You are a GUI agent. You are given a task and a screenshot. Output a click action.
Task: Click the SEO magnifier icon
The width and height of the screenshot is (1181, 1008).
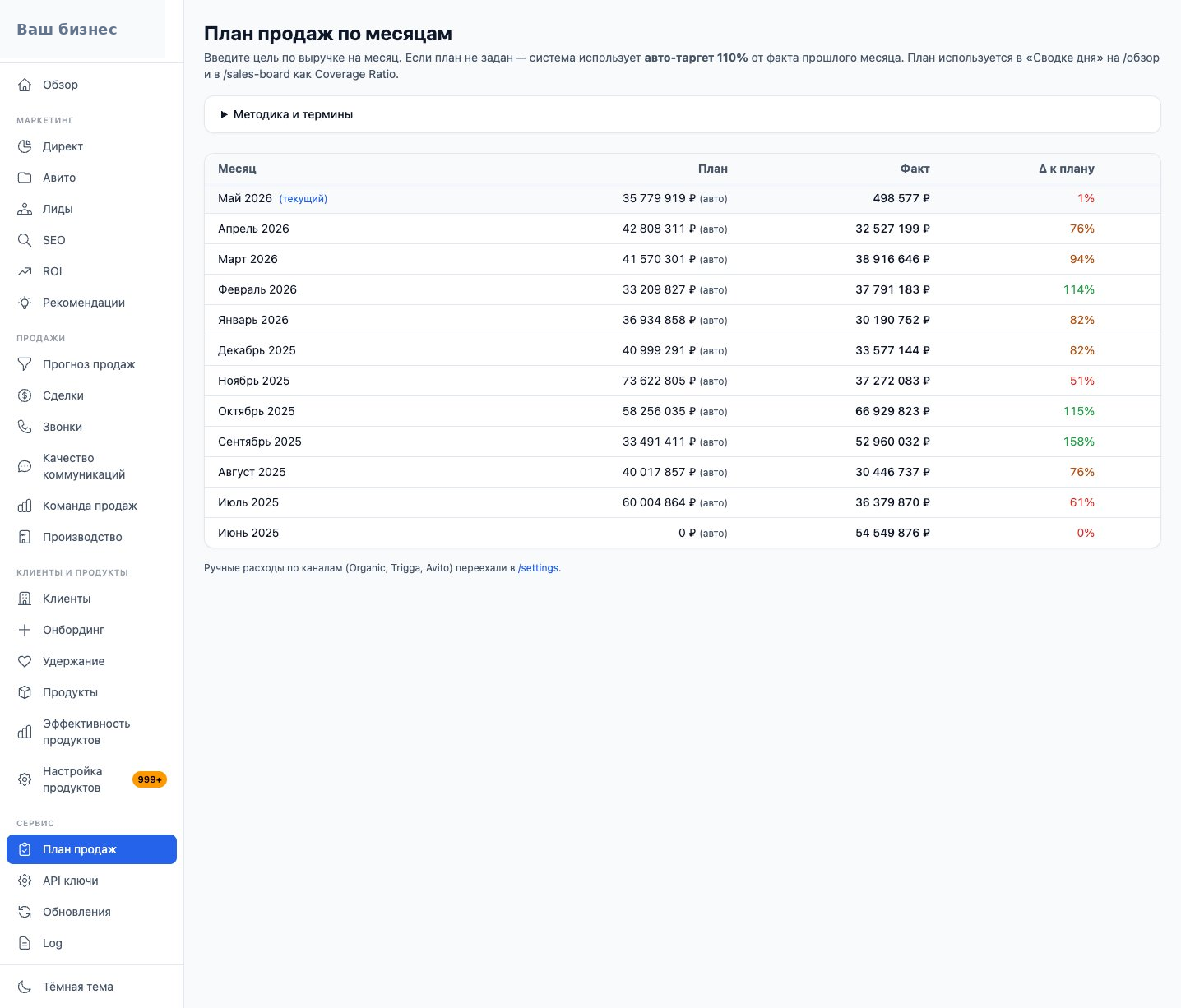(x=25, y=240)
